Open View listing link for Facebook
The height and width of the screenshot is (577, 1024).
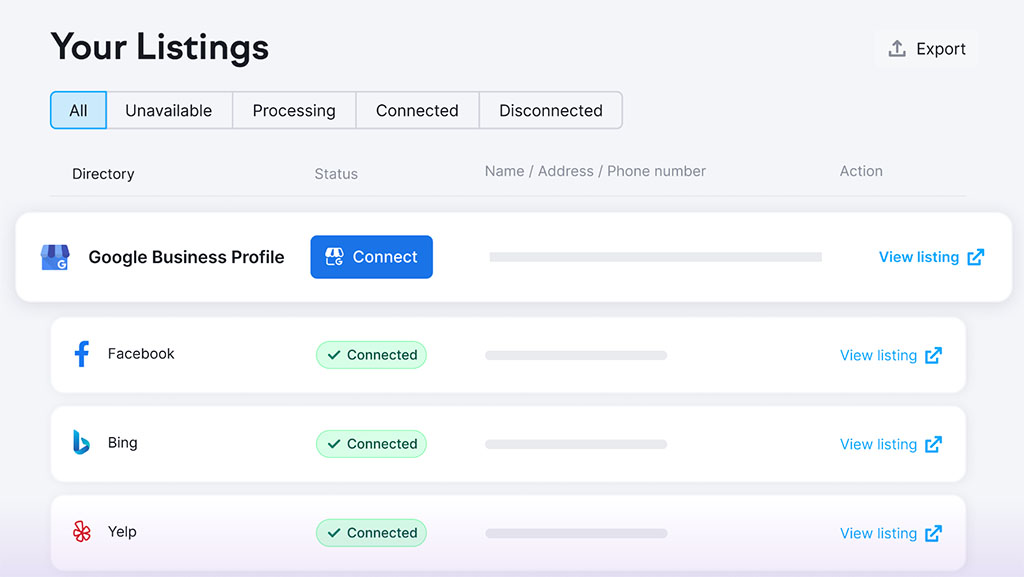[878, 355]
